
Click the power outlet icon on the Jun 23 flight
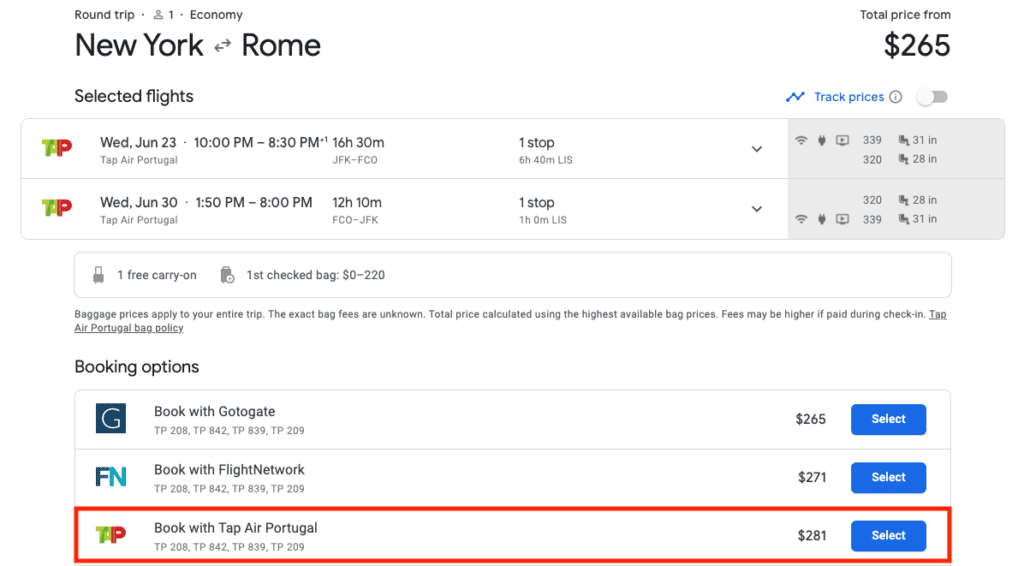pos(822,140)
